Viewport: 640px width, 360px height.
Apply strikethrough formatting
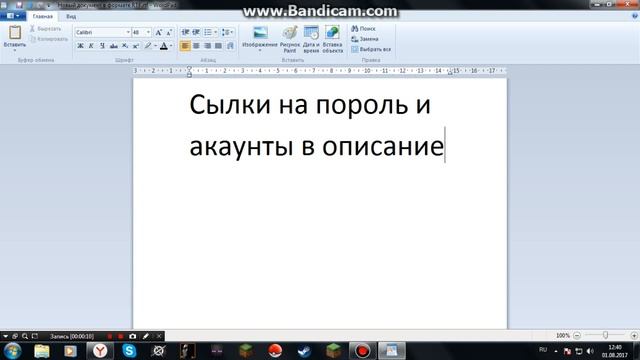coord(114,46)
